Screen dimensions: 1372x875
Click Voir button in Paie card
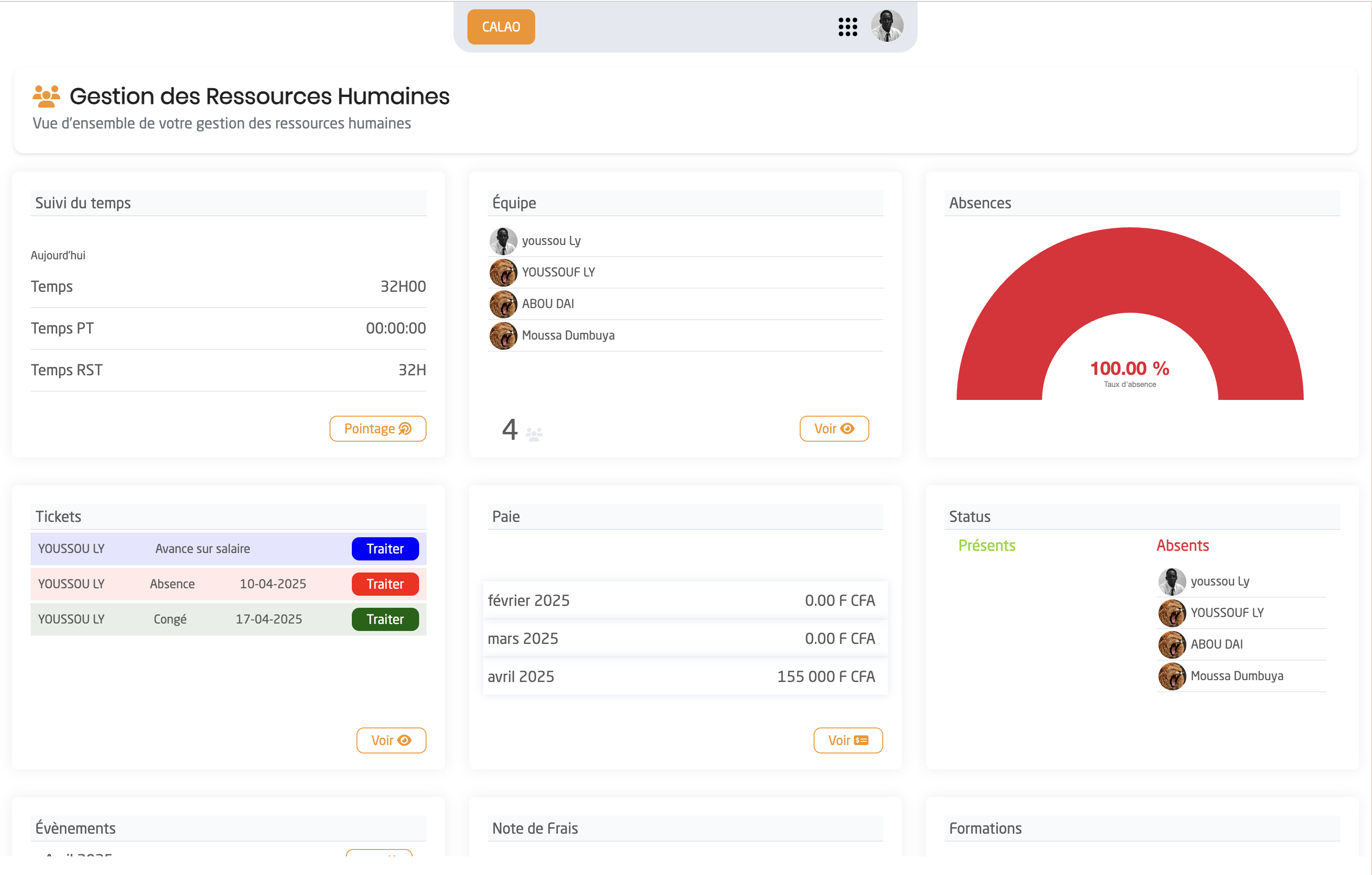tap(848, 740)
